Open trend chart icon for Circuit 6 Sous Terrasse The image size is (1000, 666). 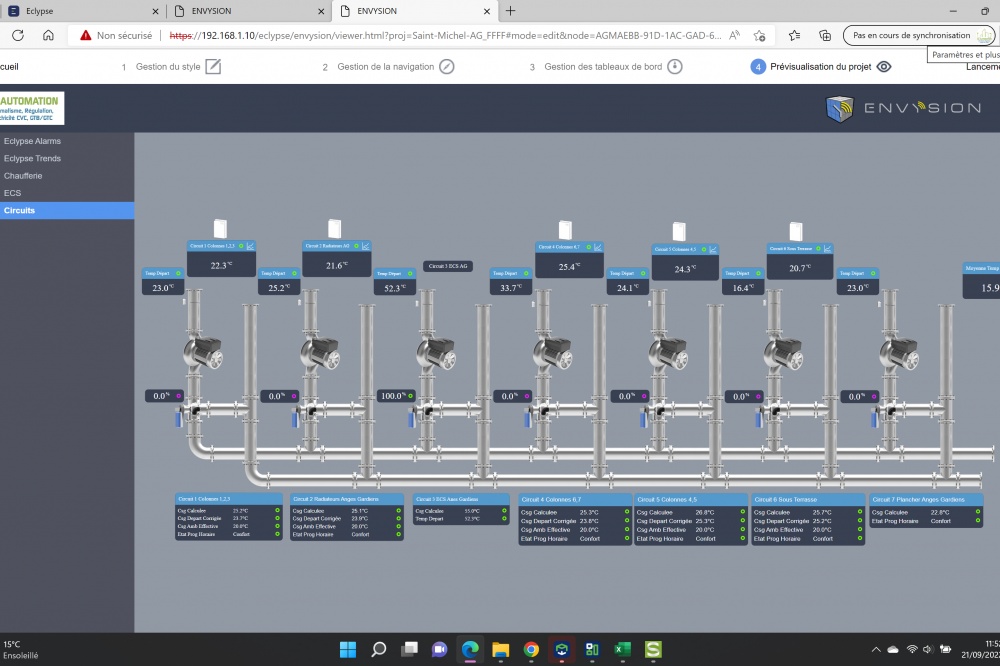827,249
